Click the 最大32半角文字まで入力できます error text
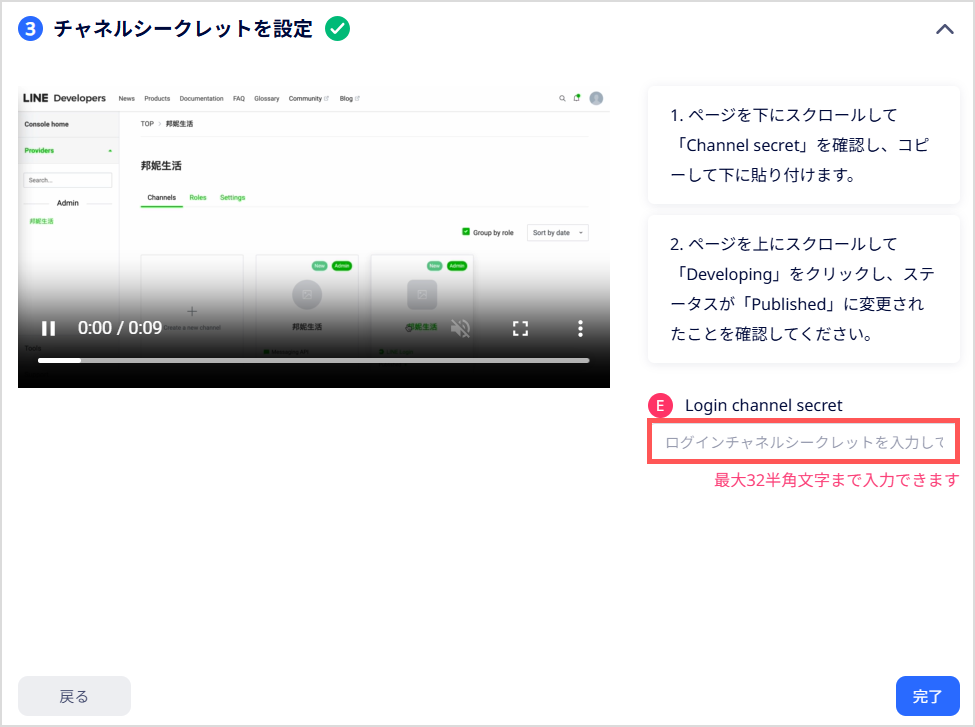Screen dimensions: 975x727 (836, 480)
